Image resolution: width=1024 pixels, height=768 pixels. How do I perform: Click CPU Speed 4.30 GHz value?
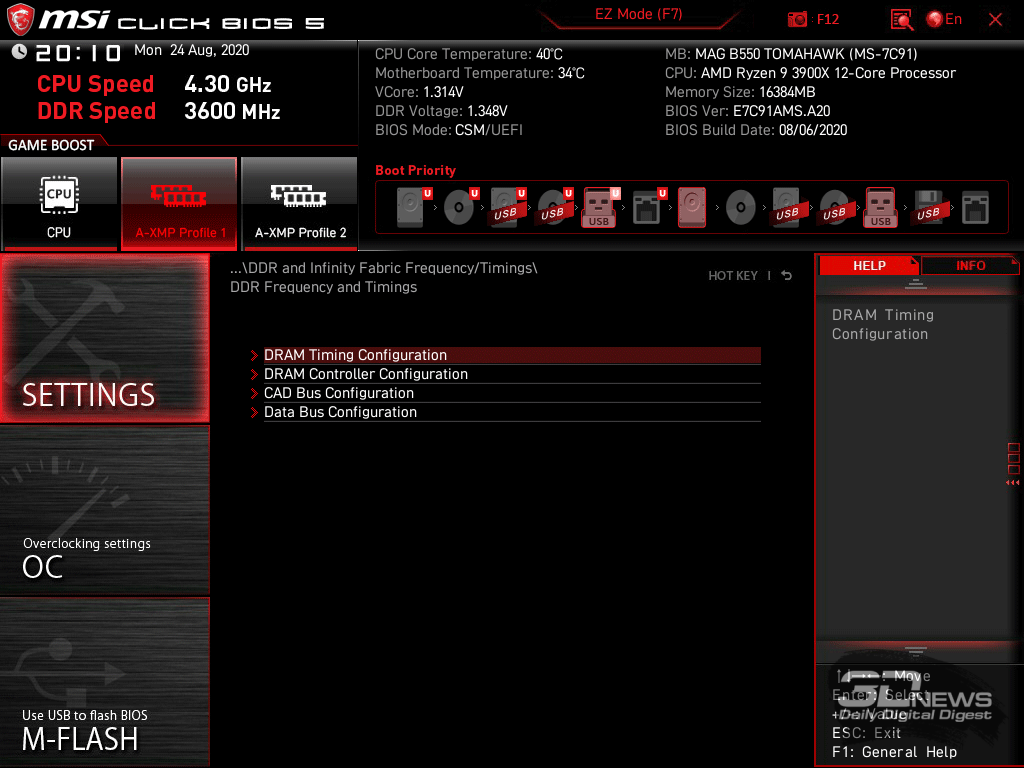[x=227, y=84]
